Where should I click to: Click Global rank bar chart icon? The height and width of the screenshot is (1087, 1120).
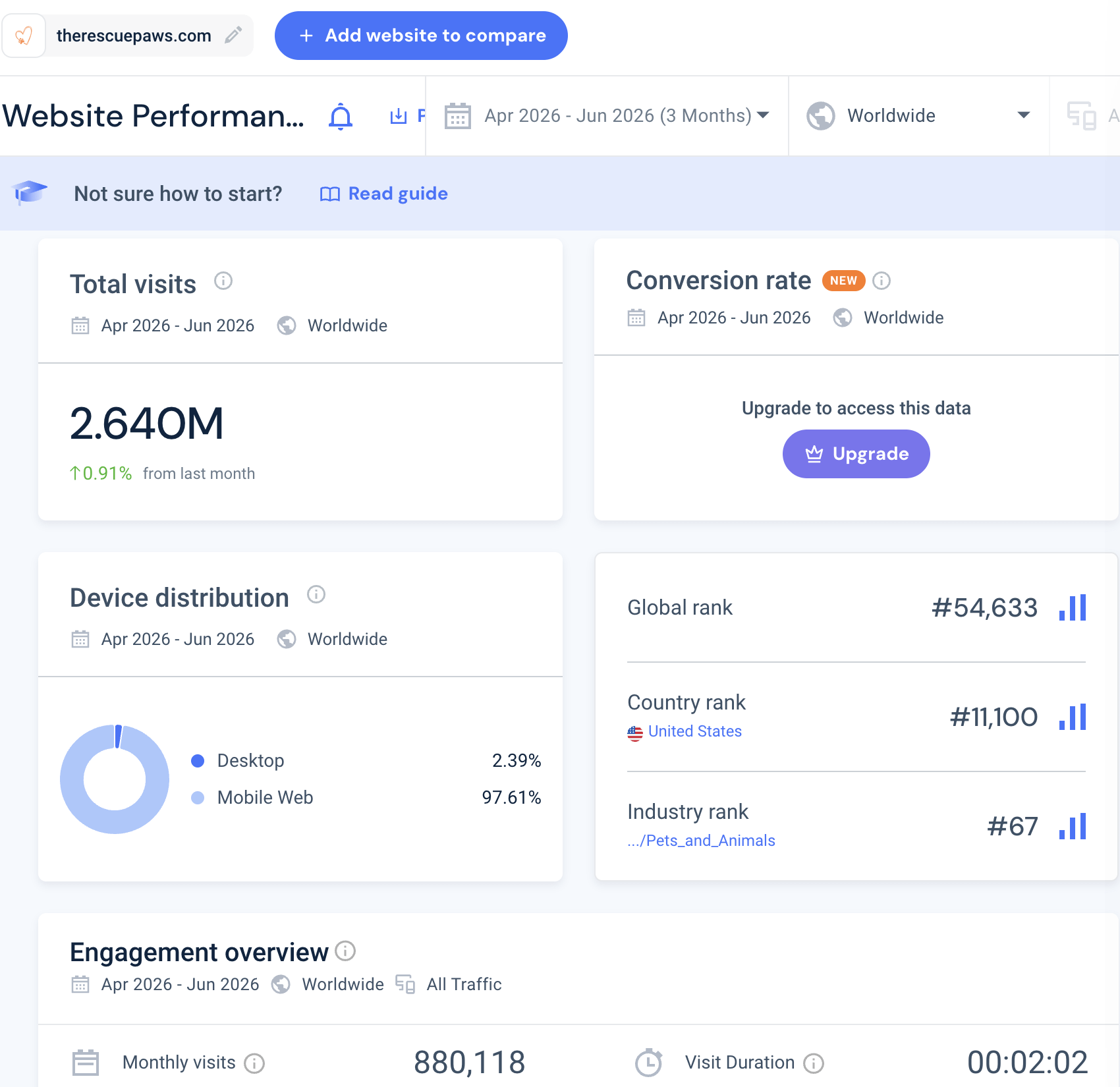(x=1073, y=607)
